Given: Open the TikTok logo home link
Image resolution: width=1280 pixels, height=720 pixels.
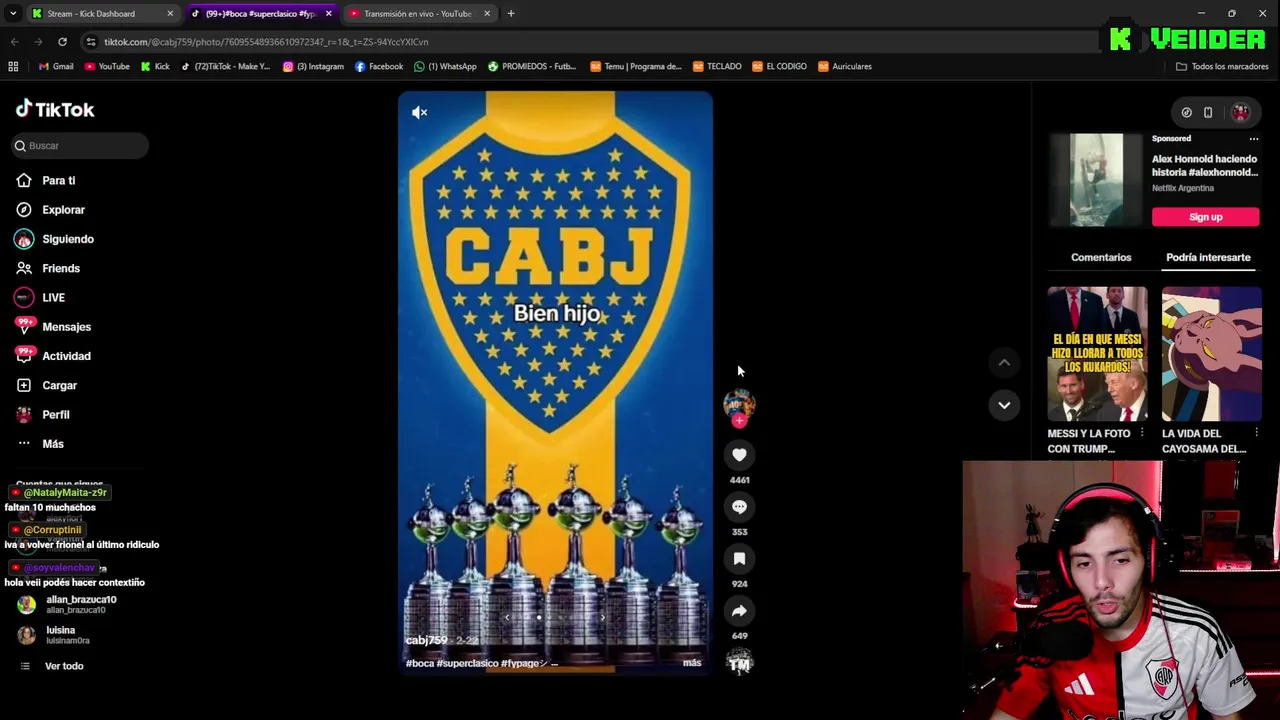Looking at the screenshot, I should 55,110.
